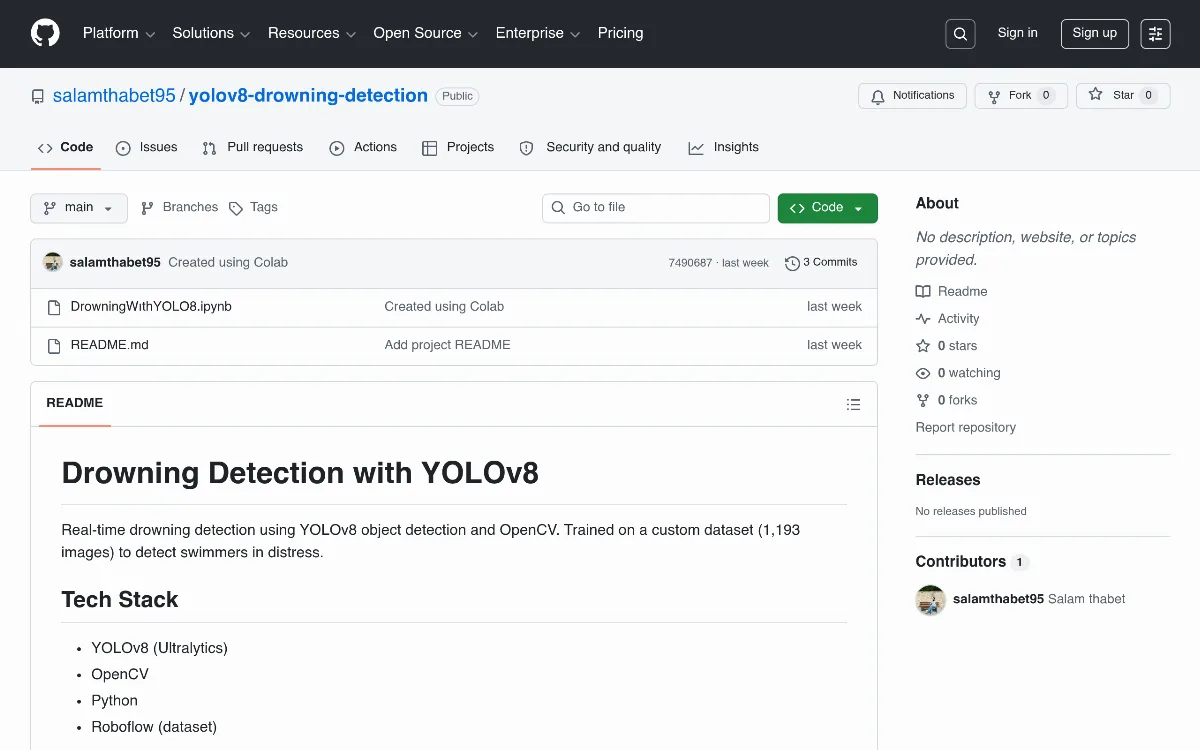Open salamthabet95 owner profile link
This screenshot has width=1200, height=750.
(x=114, y=96)
